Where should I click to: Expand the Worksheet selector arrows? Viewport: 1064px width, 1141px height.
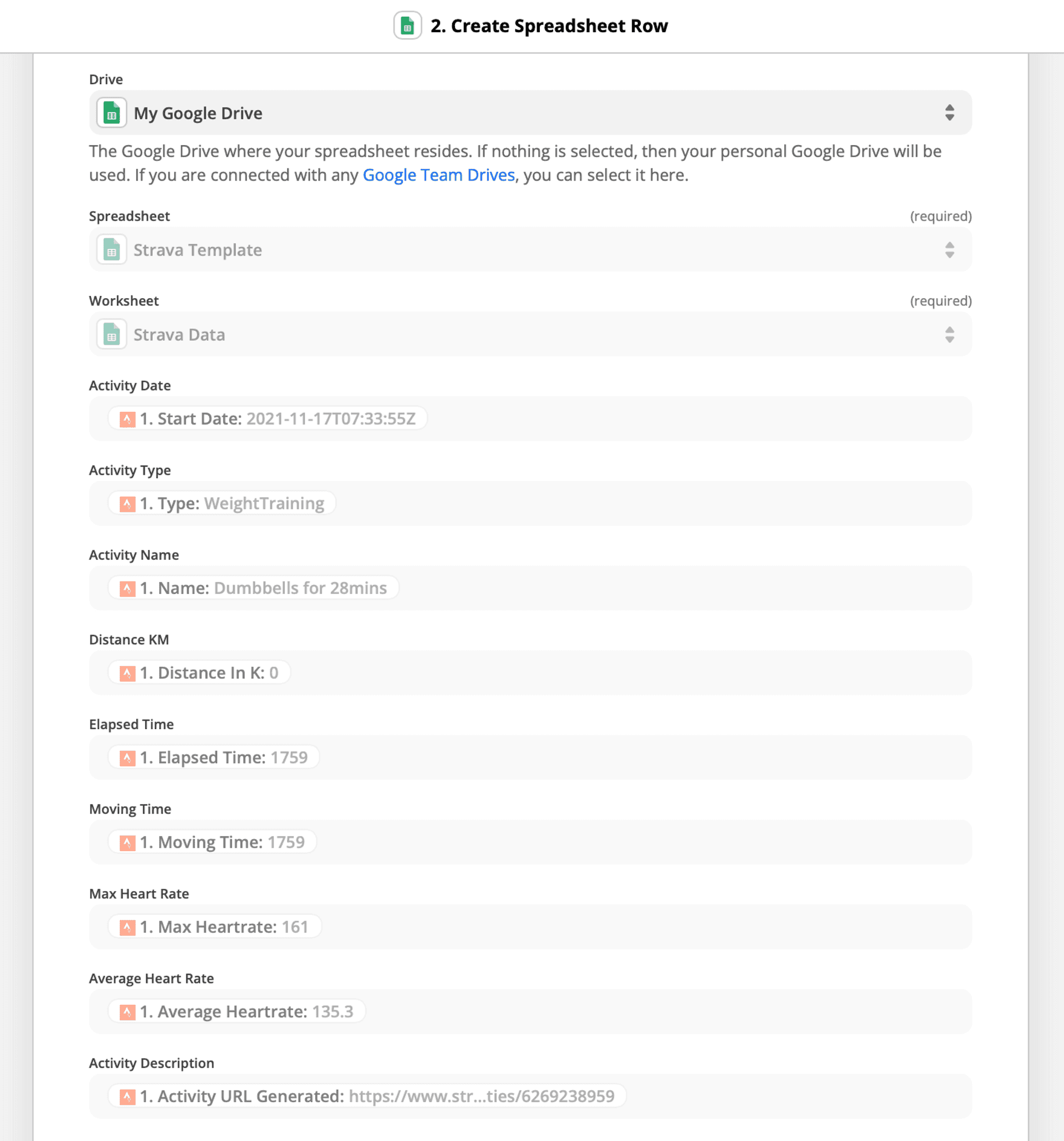[949, 335]
